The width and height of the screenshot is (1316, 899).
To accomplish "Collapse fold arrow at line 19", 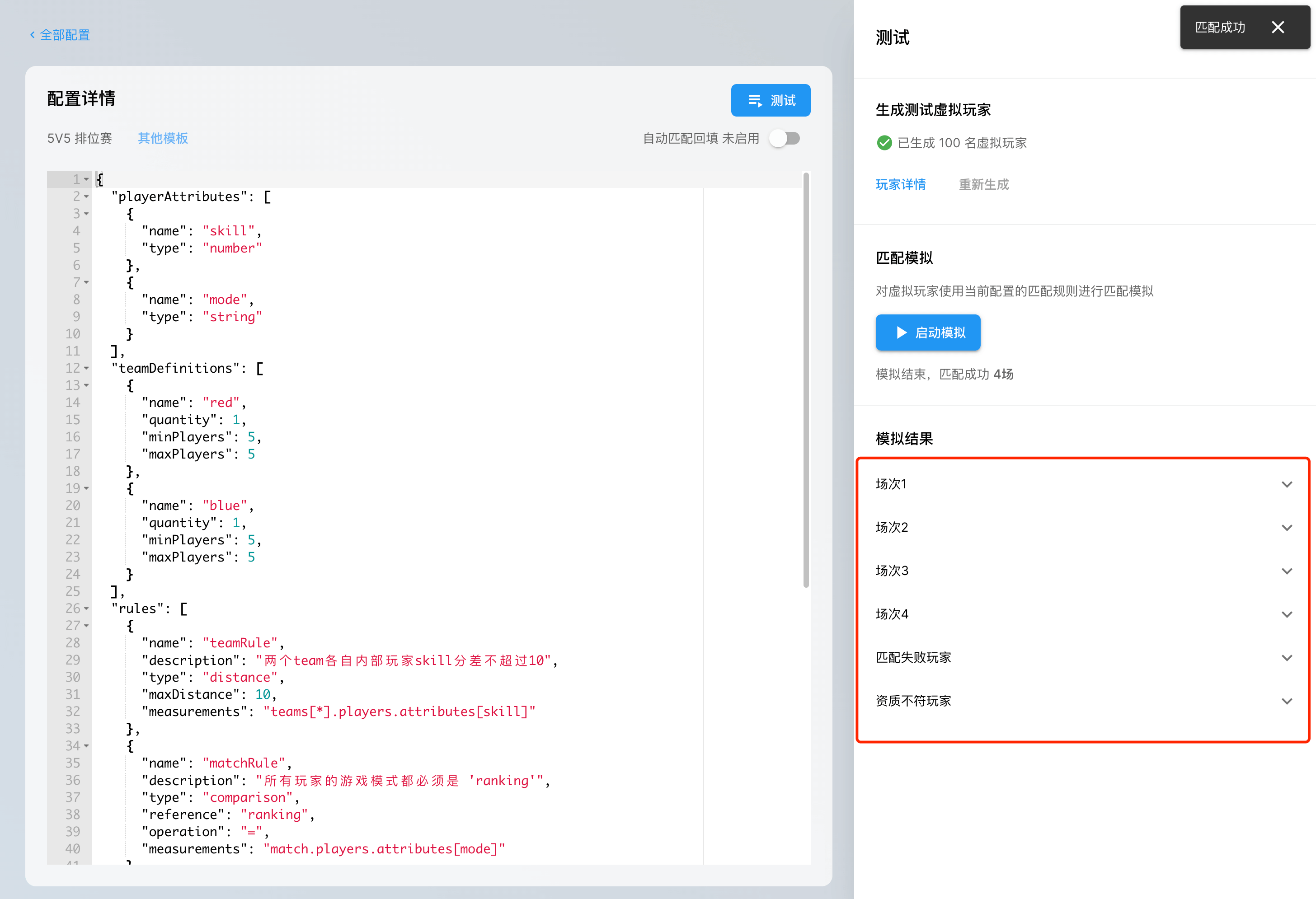I will tap(87, 488).
